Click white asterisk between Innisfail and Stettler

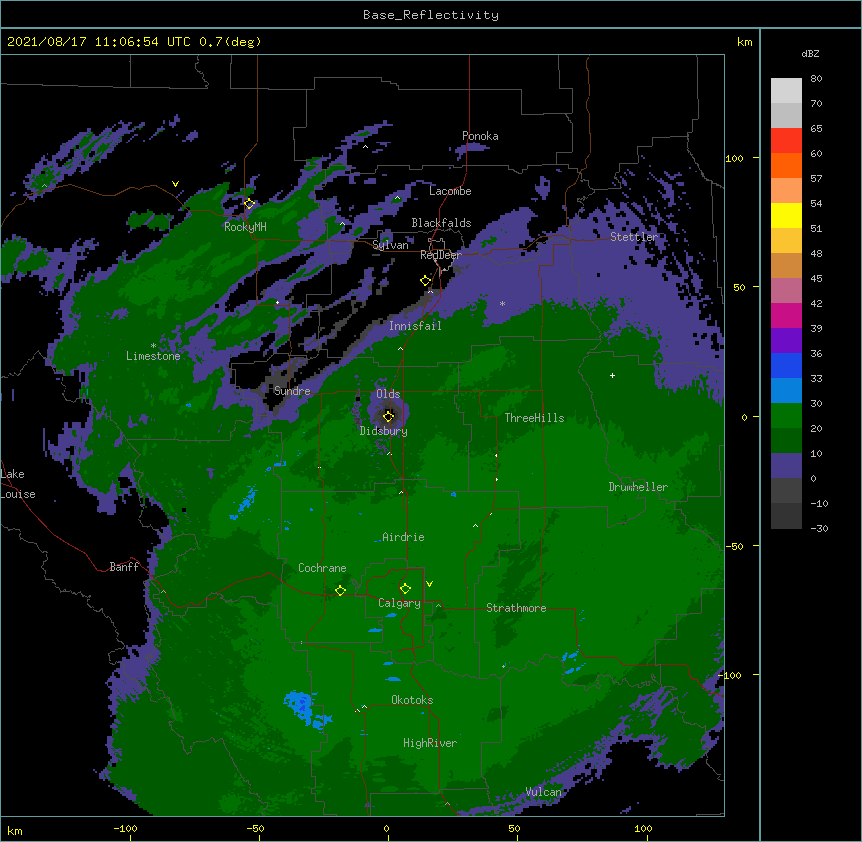502,303
